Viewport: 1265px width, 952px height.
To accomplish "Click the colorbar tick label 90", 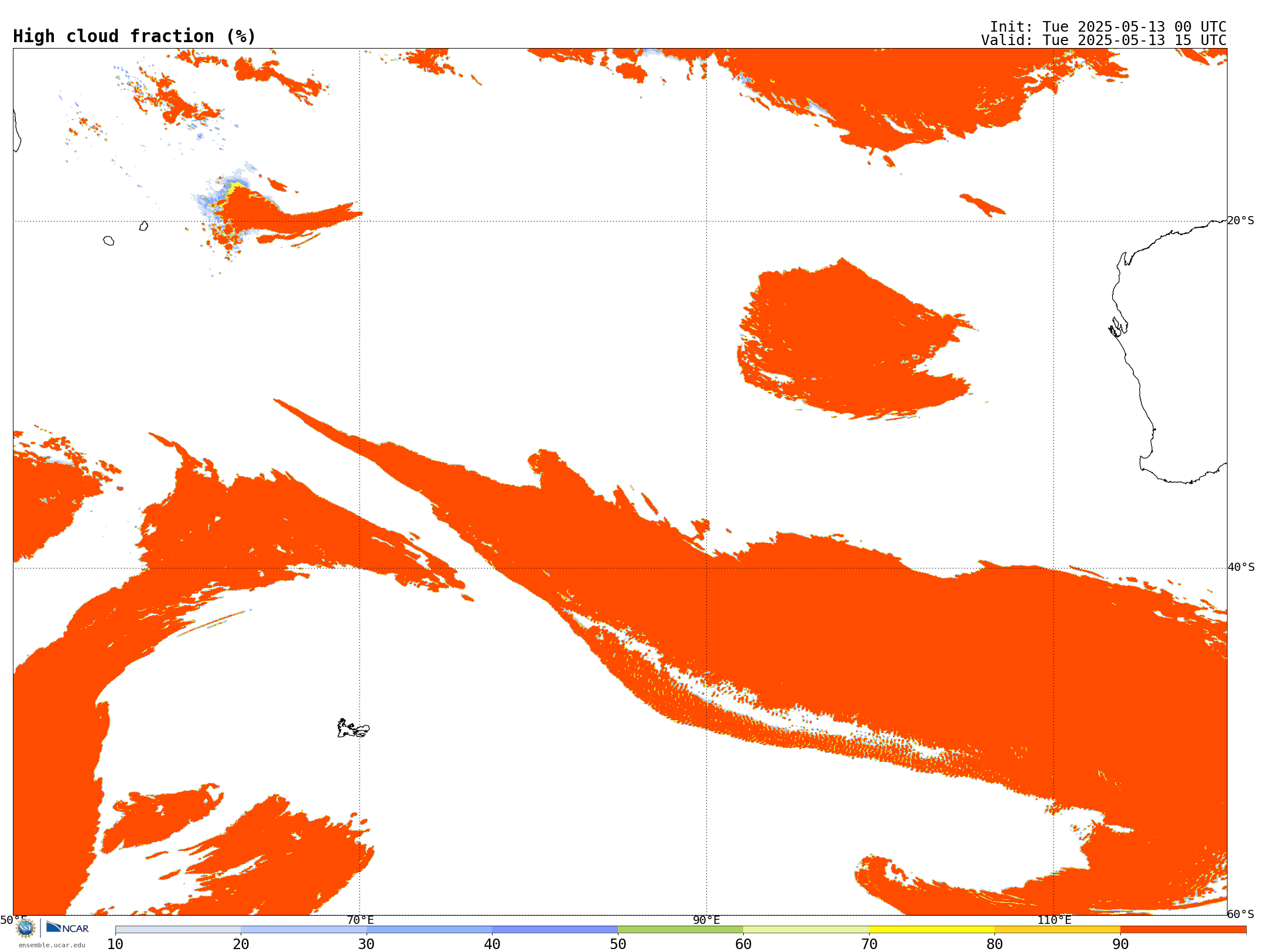I will [1120, 944].
